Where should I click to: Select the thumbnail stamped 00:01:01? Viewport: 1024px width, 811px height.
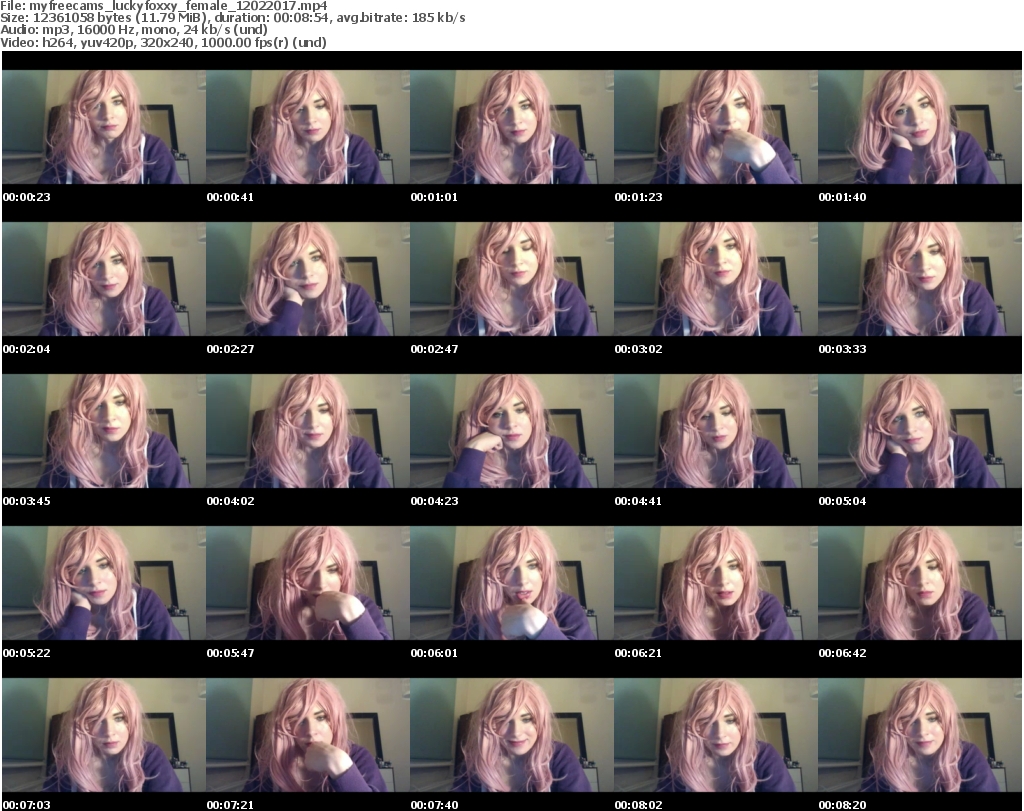[x=512, y=127]
